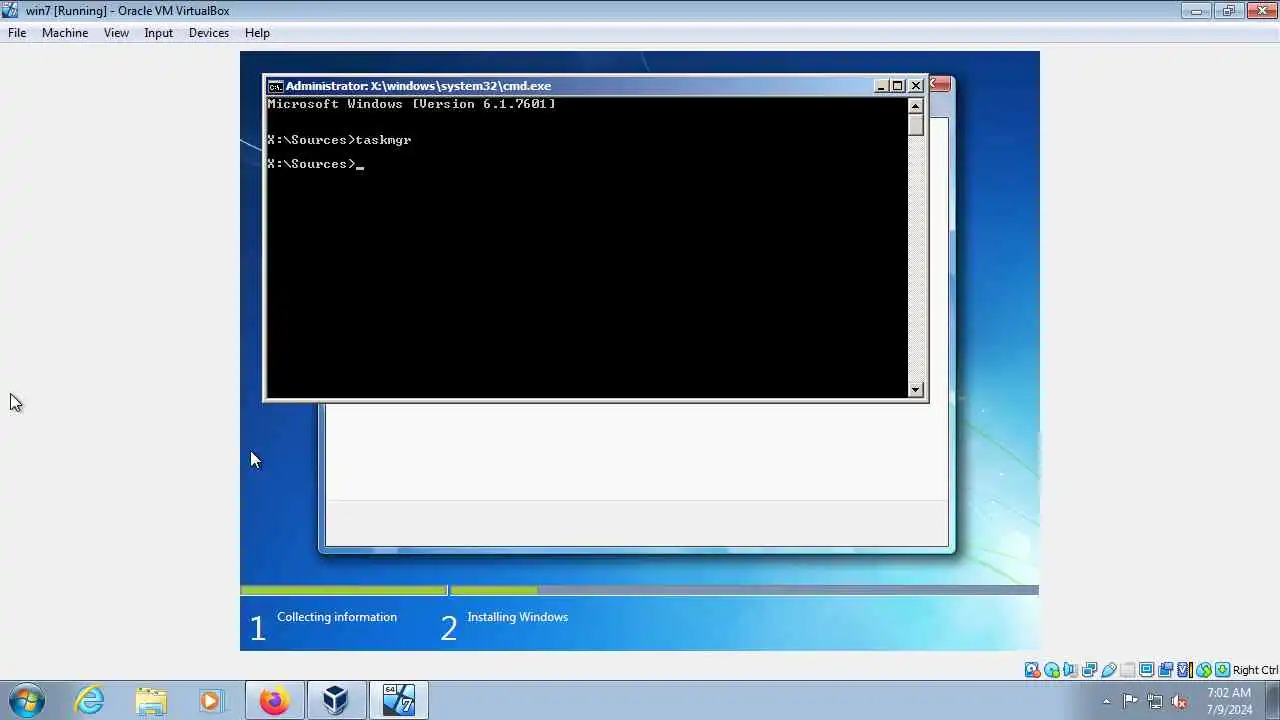Click the keyboard capture arrow icon
The width and height of the screenshot is (1280, 720).
point(1222,670)
